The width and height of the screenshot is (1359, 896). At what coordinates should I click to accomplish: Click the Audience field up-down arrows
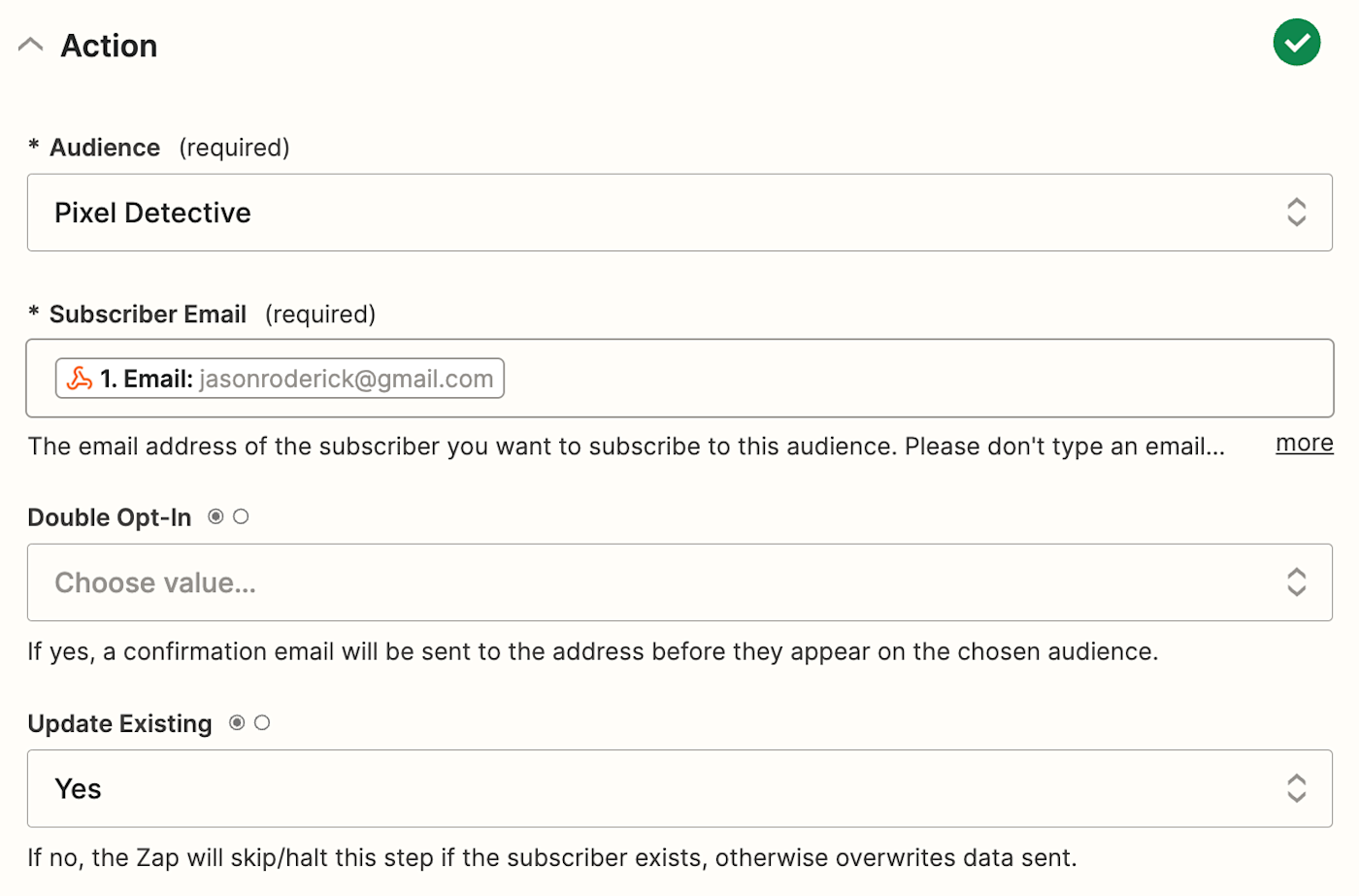(1296, 213)
